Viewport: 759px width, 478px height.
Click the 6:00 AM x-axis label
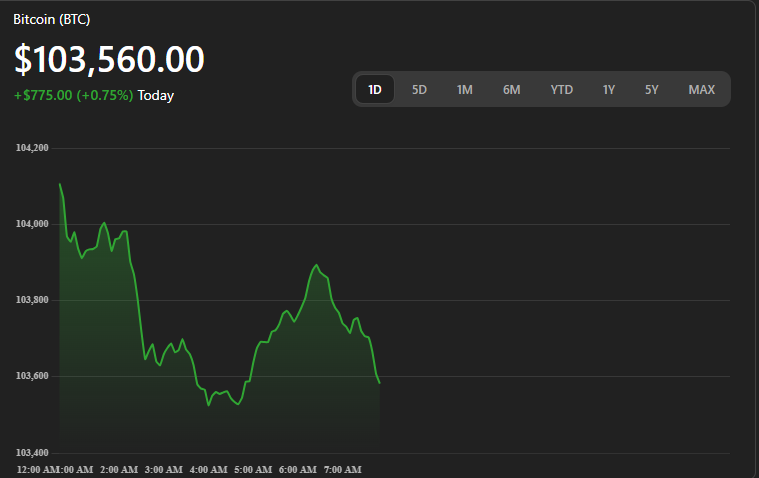pos(297,469)
